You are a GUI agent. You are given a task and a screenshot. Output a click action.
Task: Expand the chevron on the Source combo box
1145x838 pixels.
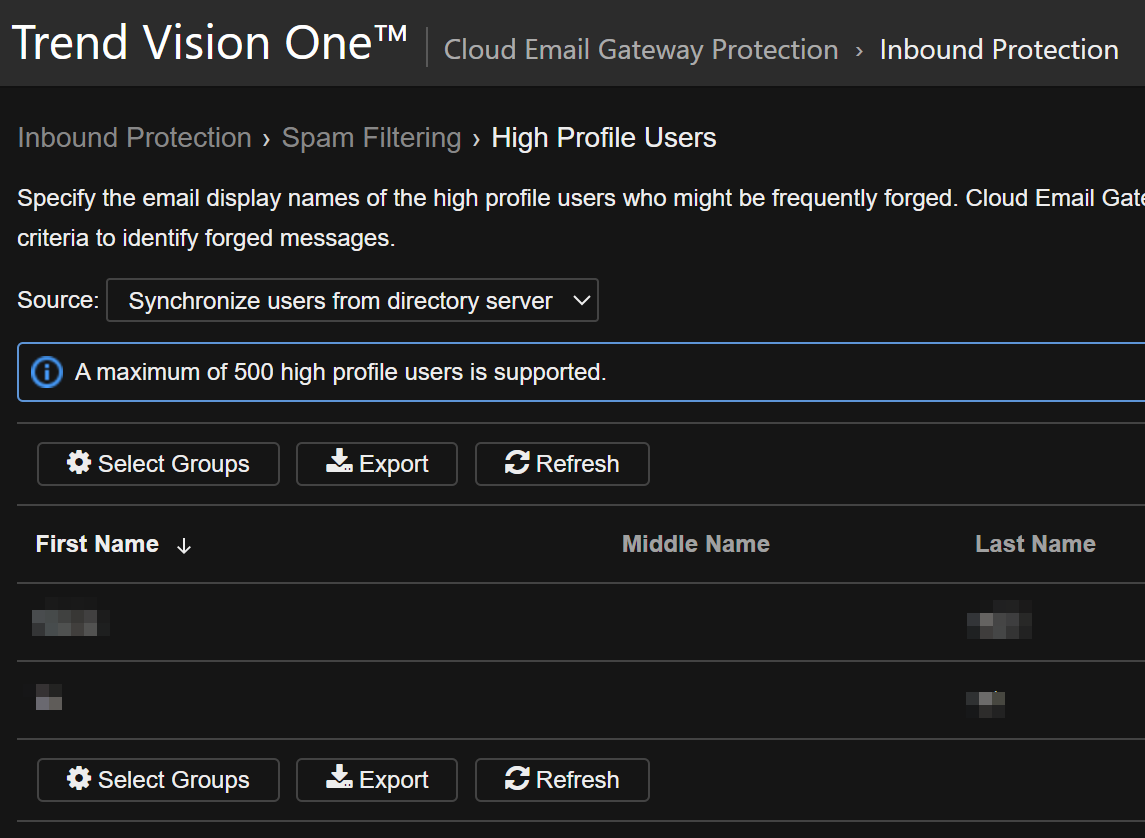pos(581,301)
